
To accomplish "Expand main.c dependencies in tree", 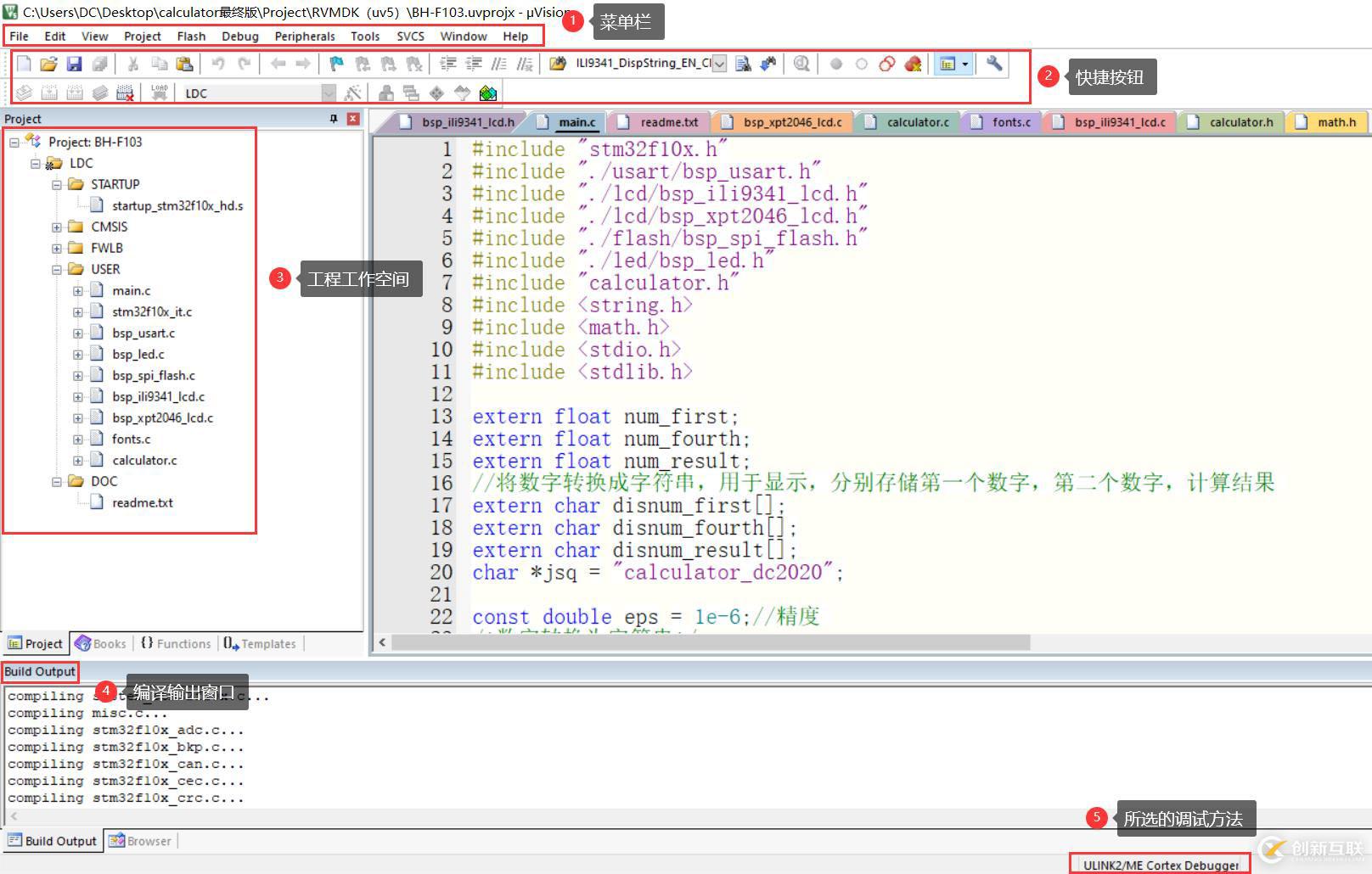I will [x=78, y=290].
